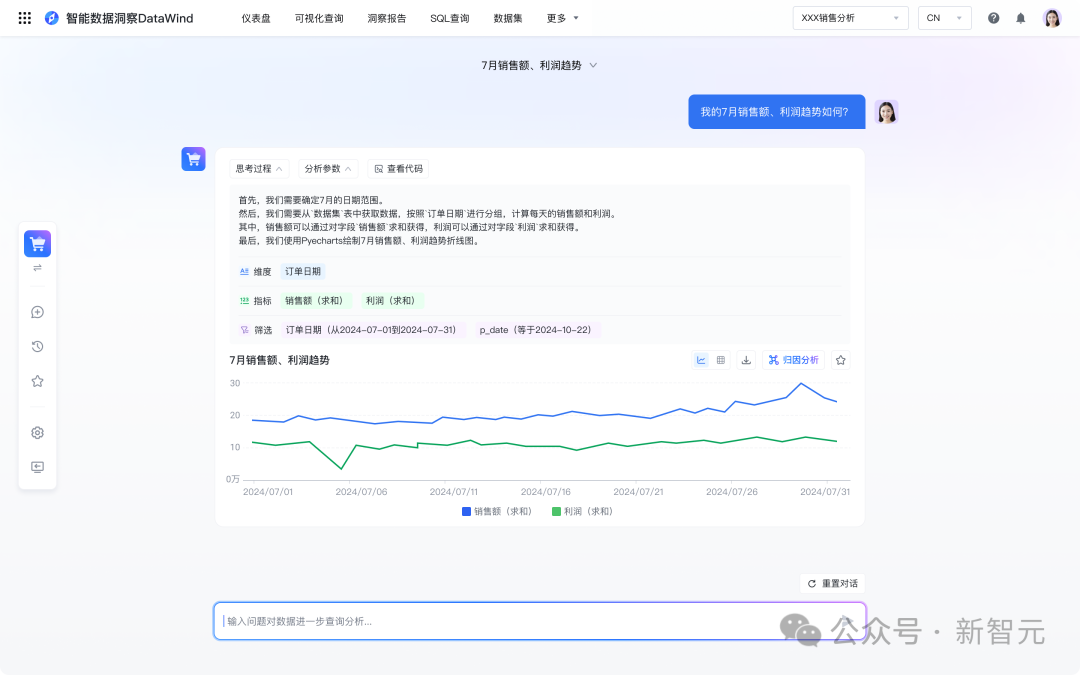The width and height of the screenshot is (1080, 675).
Task: Click 查看代码 button
Action: [398, 169]
